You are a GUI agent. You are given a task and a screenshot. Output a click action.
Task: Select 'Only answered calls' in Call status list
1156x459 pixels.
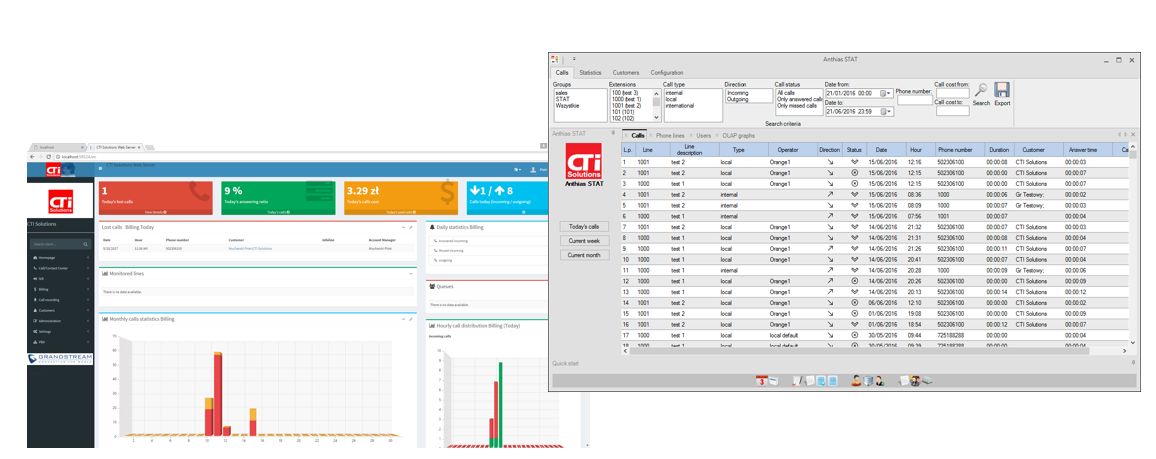pos(800,99)
